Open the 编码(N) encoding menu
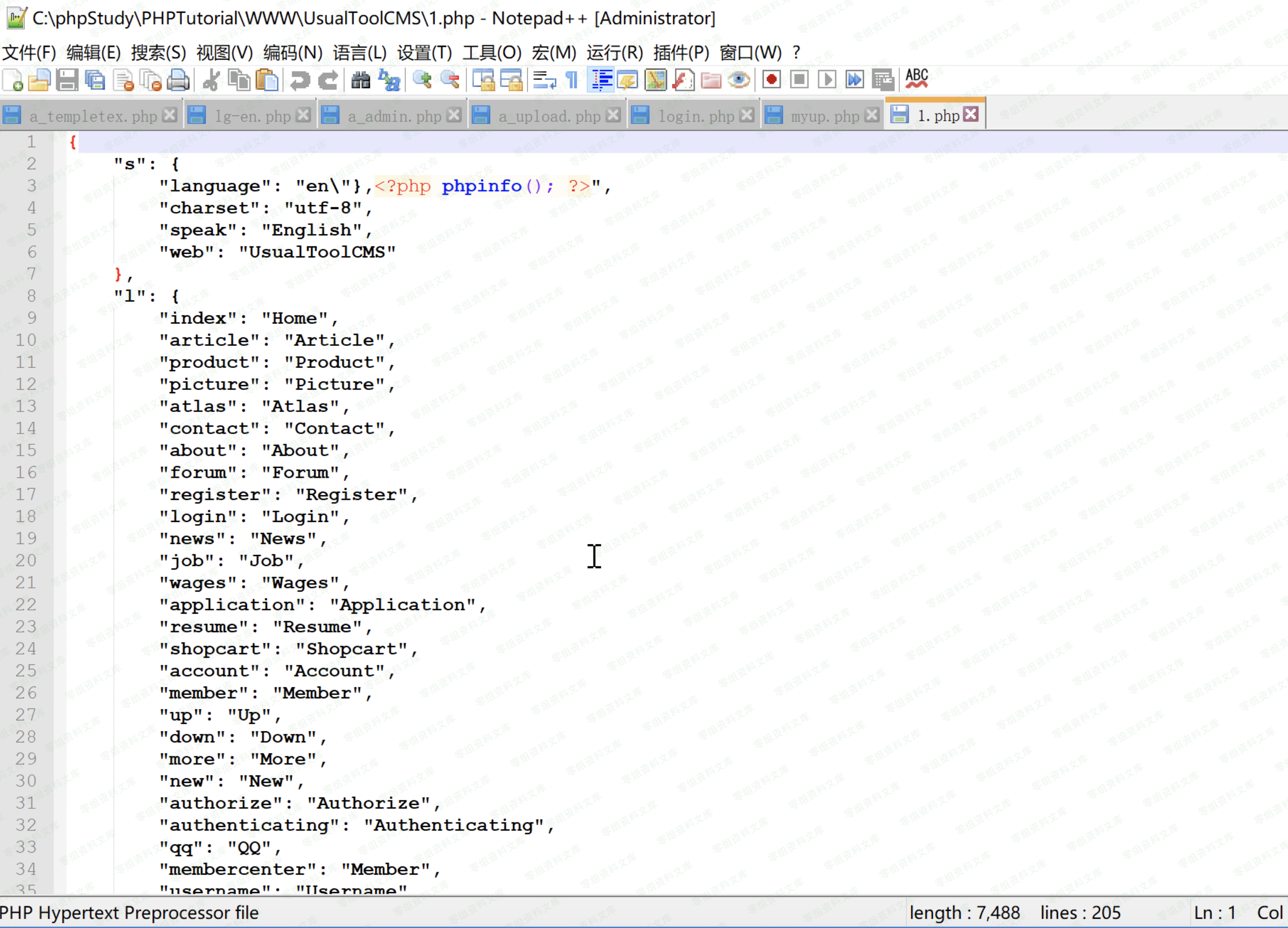The image size is (1288, 928). pyautogui.click(x=293, y=53)
